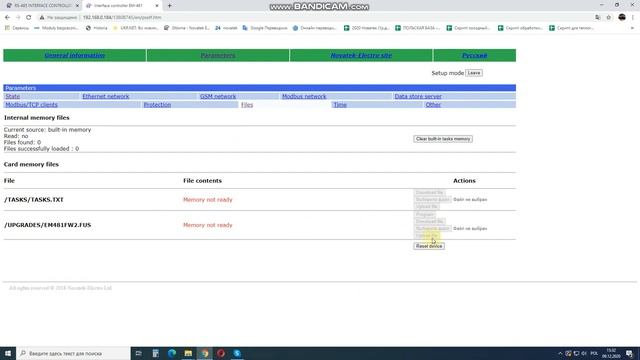640x360 pixels.
Task: Open the State parameters tab
Action: tap(13, 96)
